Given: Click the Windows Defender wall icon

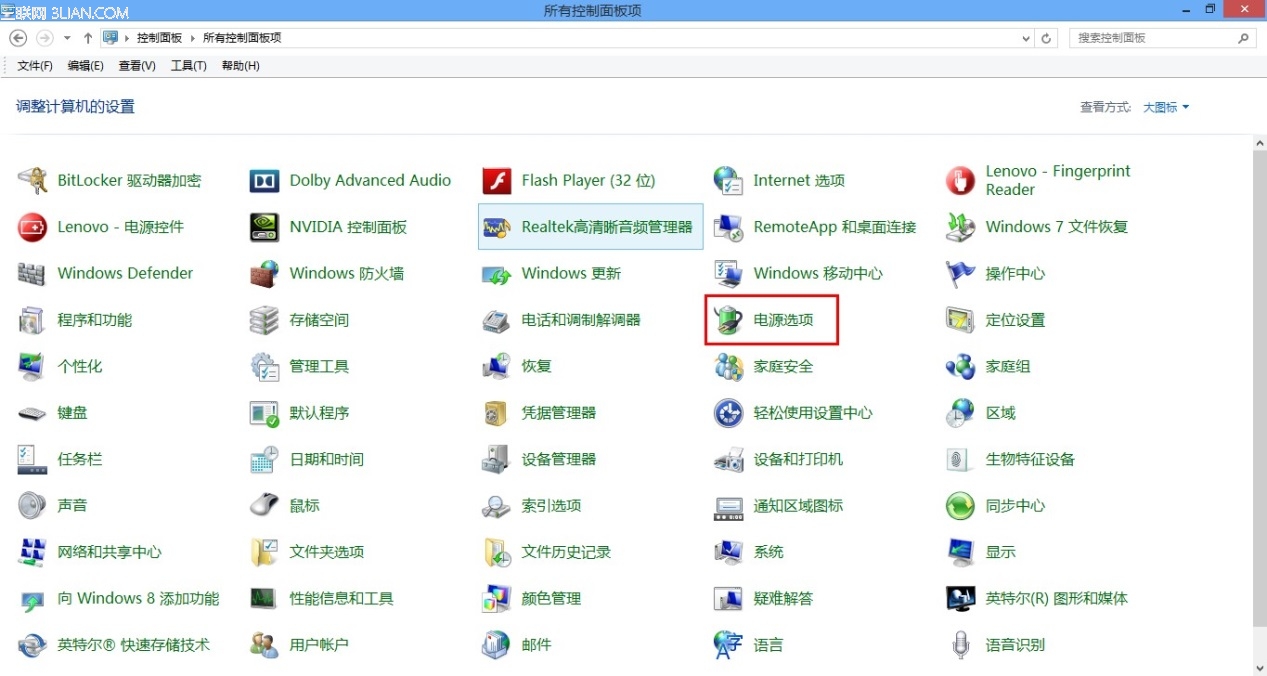Looking at the screenshot, I should coord(32,273).
